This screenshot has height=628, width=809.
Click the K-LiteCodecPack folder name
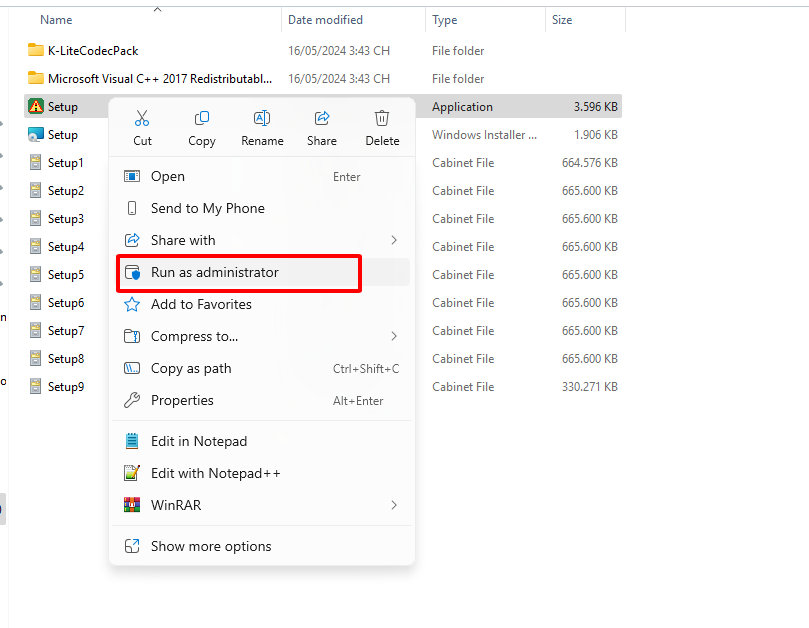[x=93, y=51]
